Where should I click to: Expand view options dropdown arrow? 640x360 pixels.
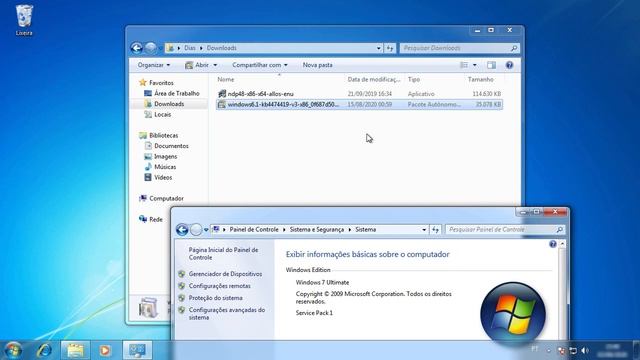point(474,65)
